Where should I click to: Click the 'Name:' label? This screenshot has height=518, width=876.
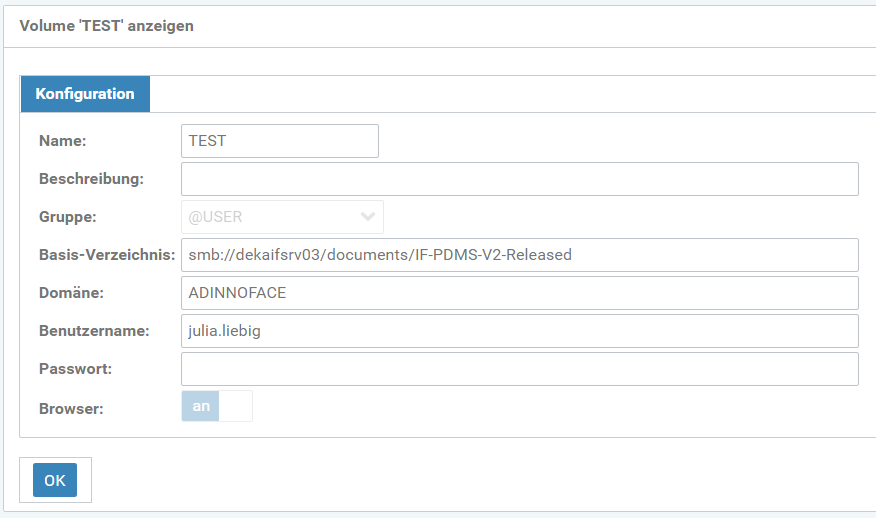pos(63,141)
